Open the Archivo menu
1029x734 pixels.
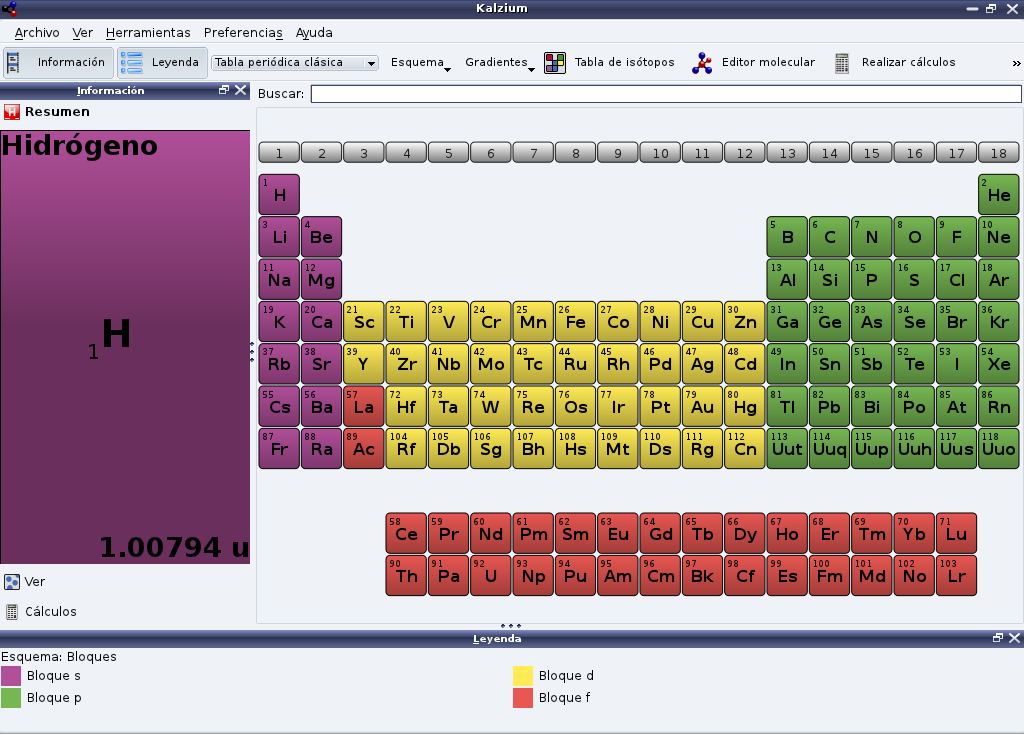37,32
